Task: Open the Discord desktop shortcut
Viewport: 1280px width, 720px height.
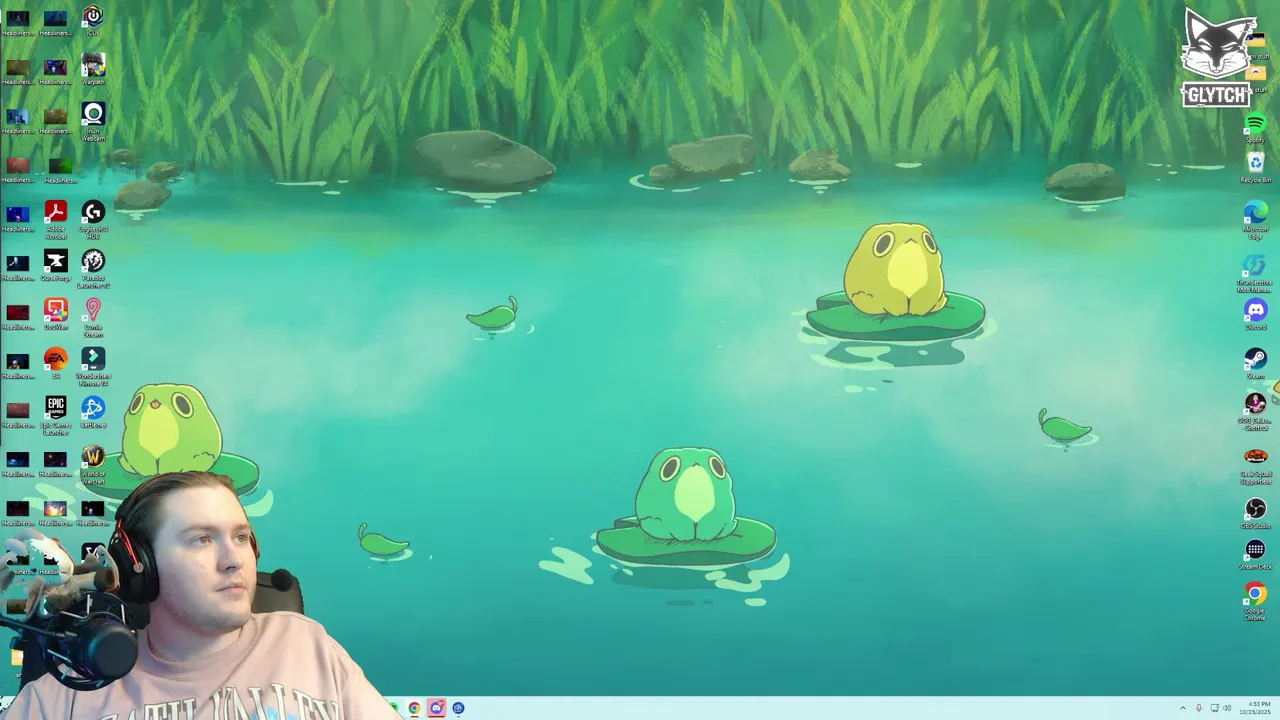Action: tap(1255, 314)
